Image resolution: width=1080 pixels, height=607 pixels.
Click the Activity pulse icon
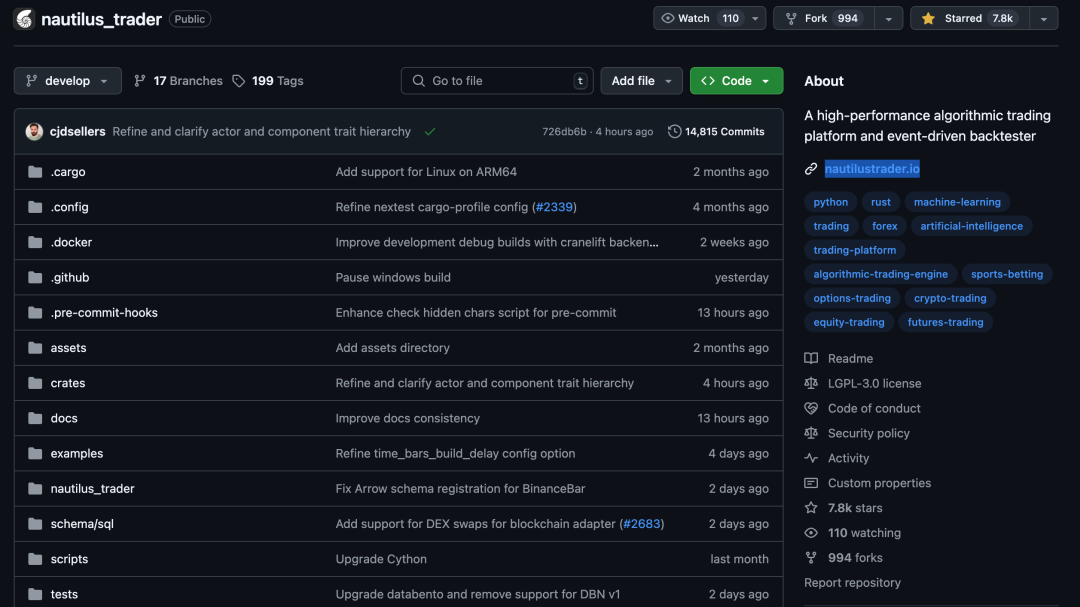811,457
